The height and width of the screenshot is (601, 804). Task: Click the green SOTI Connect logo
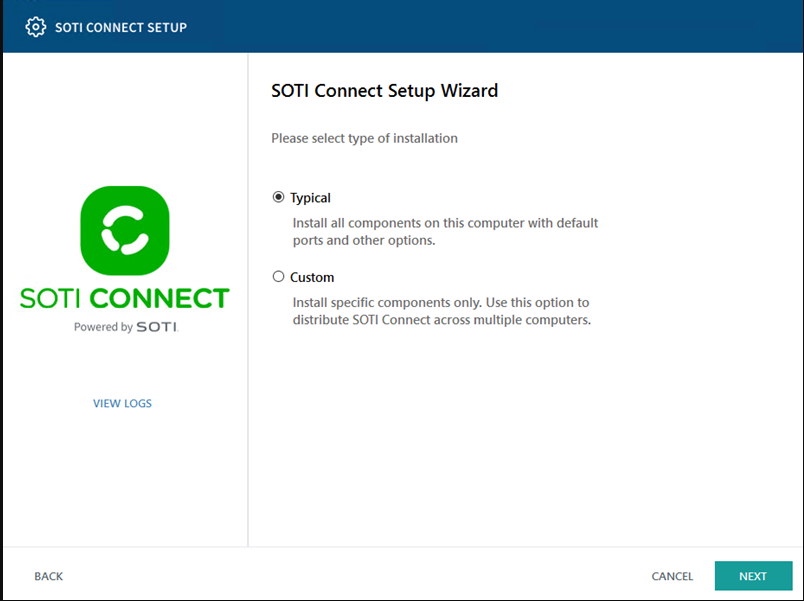122,230
